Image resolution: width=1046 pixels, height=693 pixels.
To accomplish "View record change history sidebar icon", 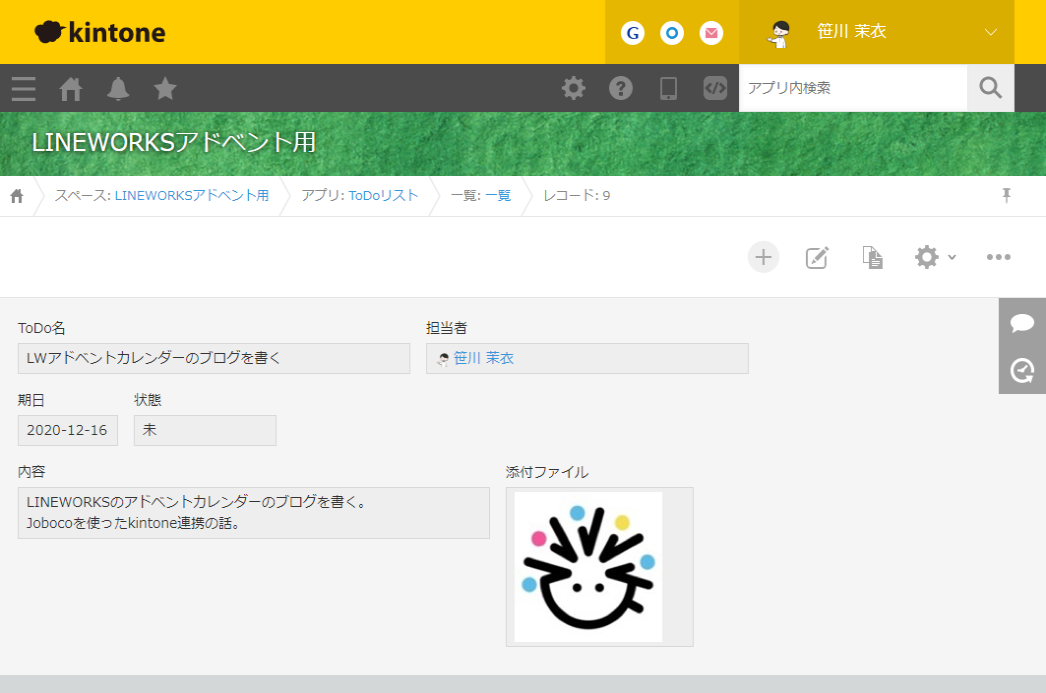I will point(1021,371).
